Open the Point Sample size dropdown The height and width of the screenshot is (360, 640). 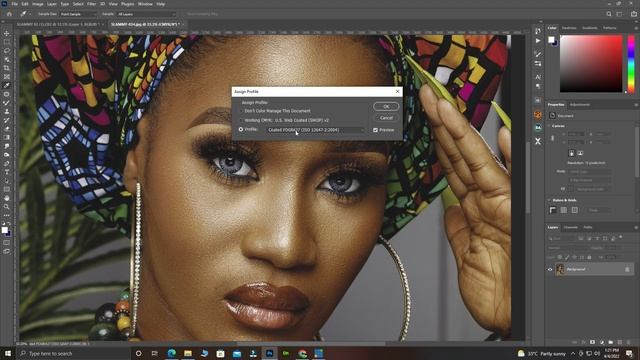point(78,14)
